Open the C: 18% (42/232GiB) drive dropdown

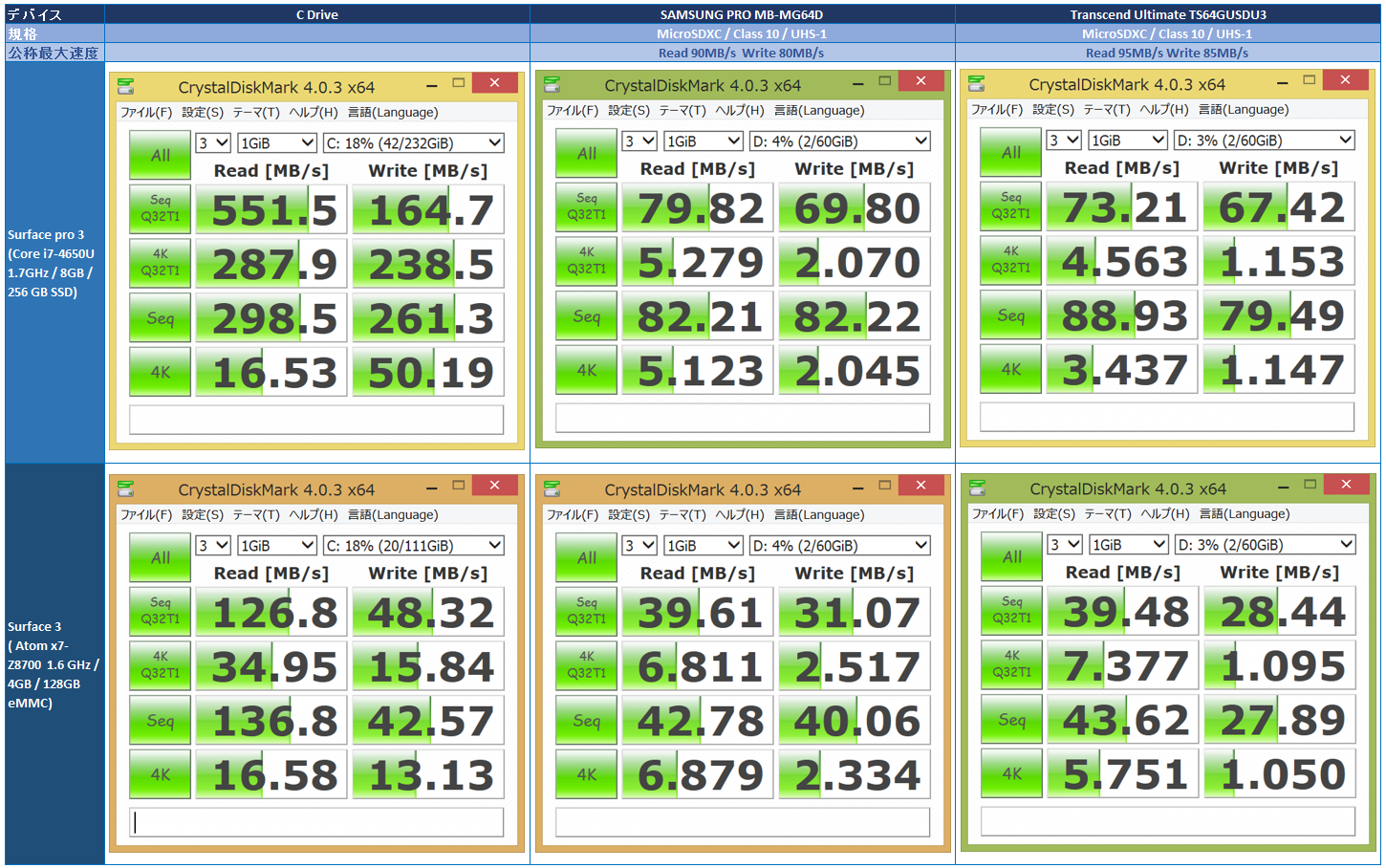pyautogui.click(x=414, y=143)
